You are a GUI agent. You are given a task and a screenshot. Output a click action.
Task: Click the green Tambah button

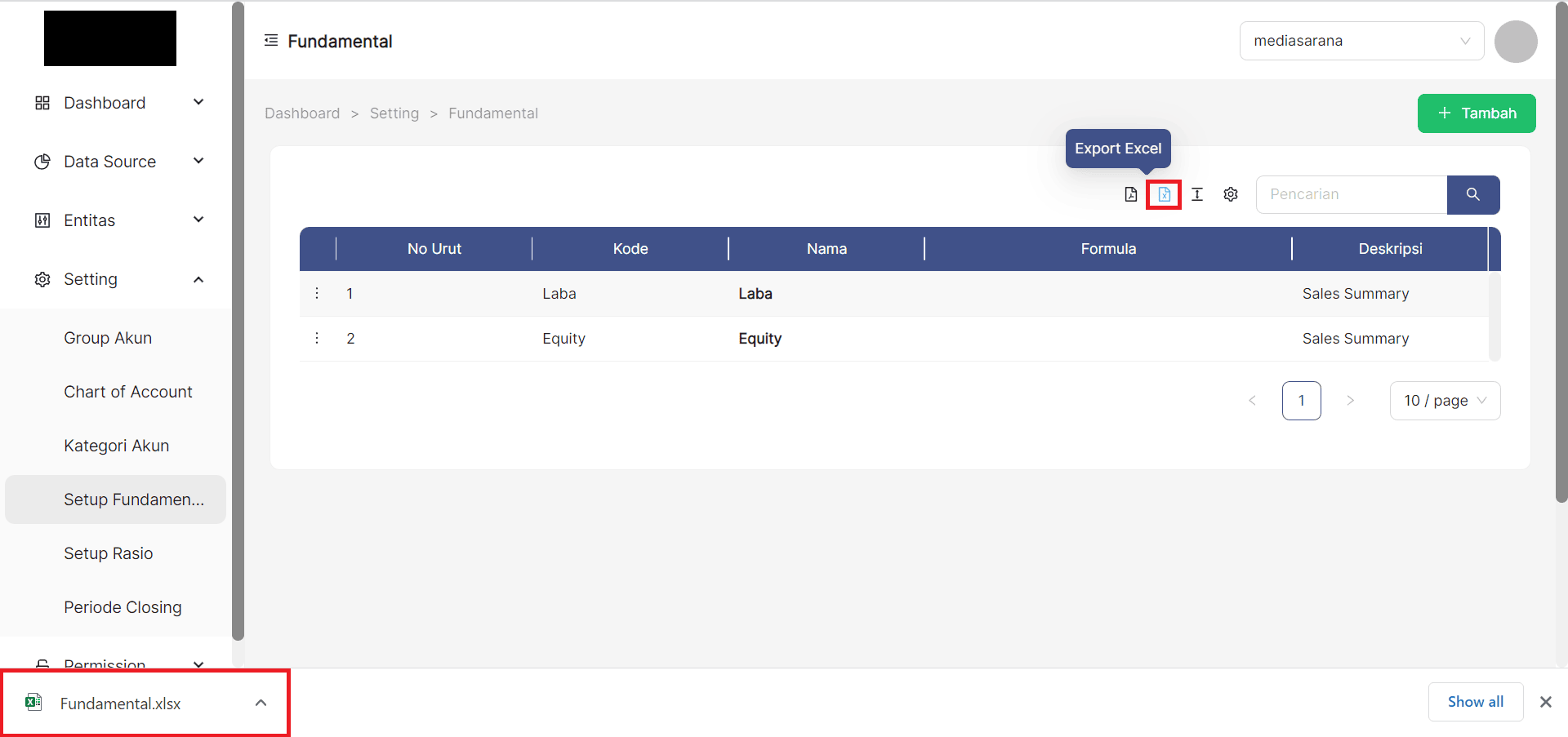coord(1476,113)
